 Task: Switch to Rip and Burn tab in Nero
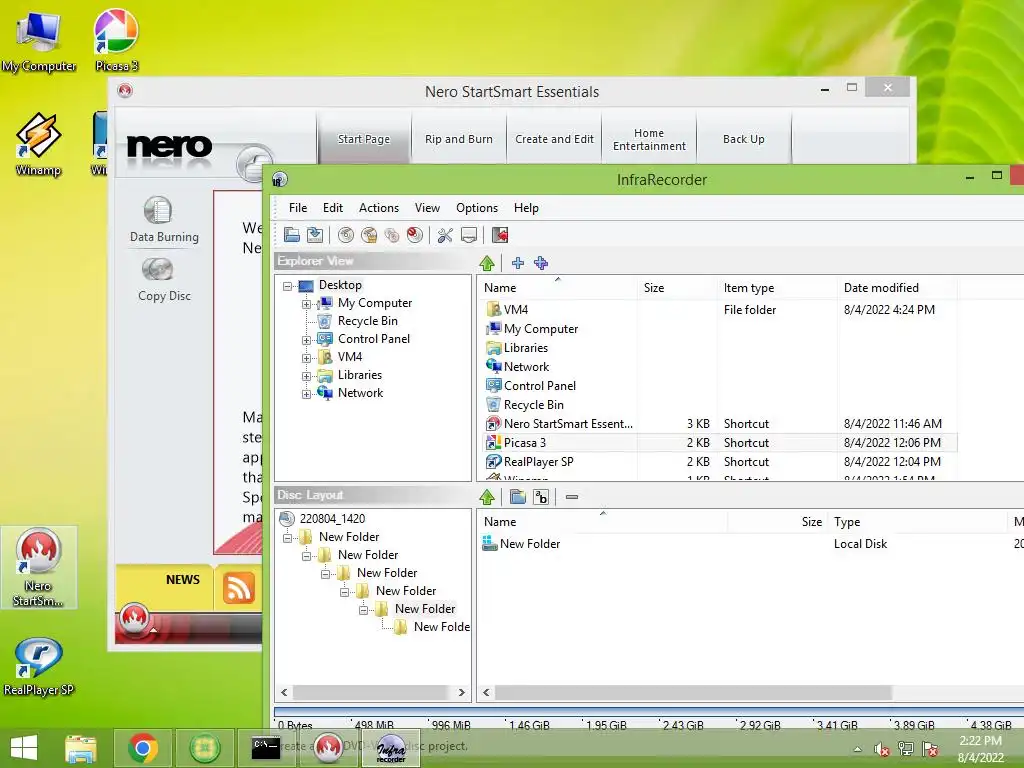(x=459, y=138)
